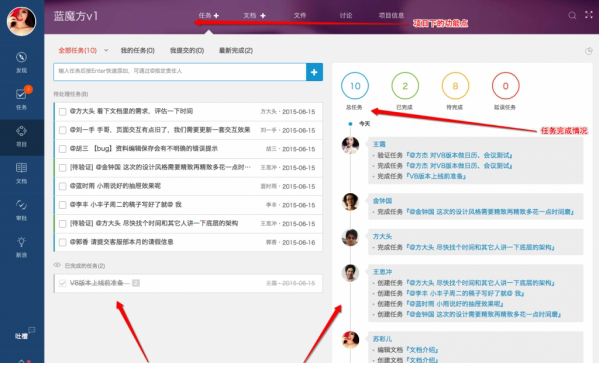Click the search magnifier icon in the header

(572, 15)
